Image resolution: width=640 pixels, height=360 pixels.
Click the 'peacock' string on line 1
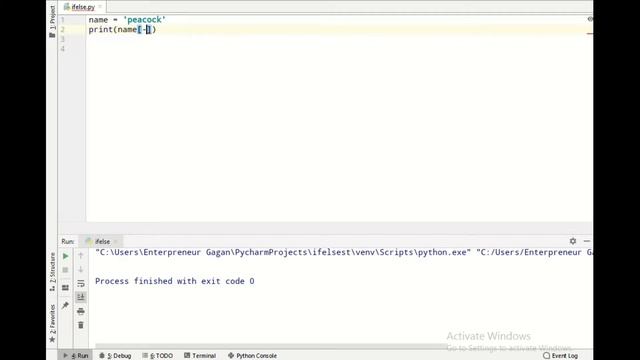[144, 20]
